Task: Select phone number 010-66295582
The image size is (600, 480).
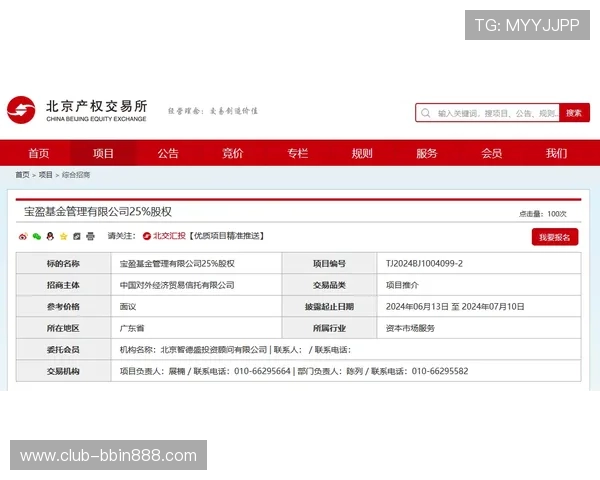Action: [x=440, y=371]
